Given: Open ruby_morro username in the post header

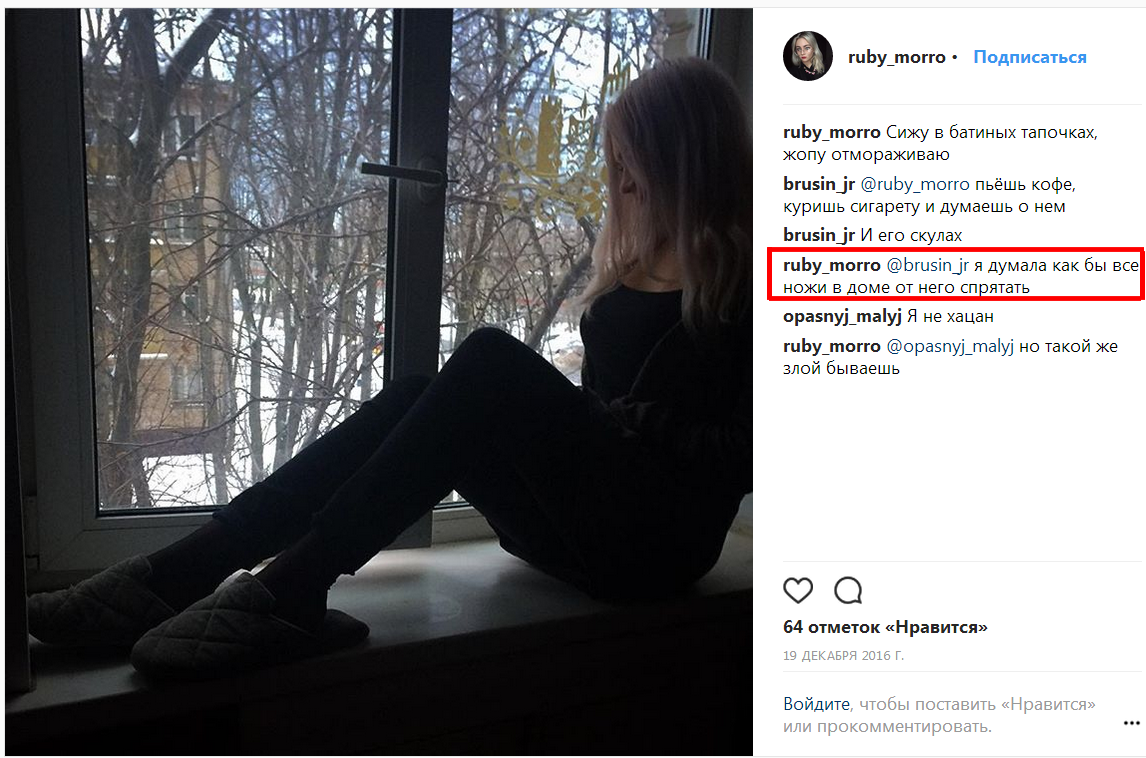Looking at the screenshot, I should click(896, 57).
